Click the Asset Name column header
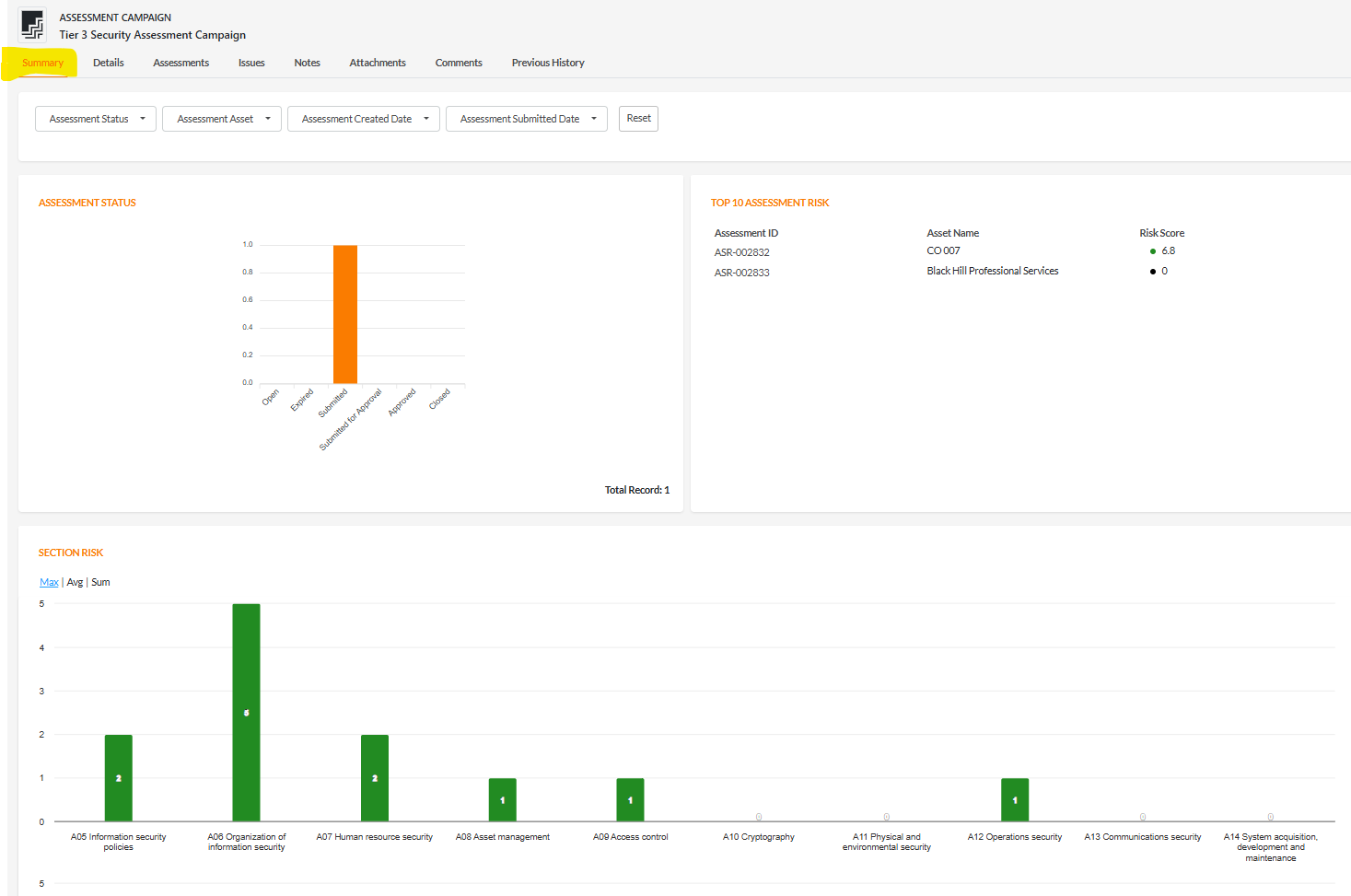This screenshot has height=896, width=1351. [x=953, y=233]
